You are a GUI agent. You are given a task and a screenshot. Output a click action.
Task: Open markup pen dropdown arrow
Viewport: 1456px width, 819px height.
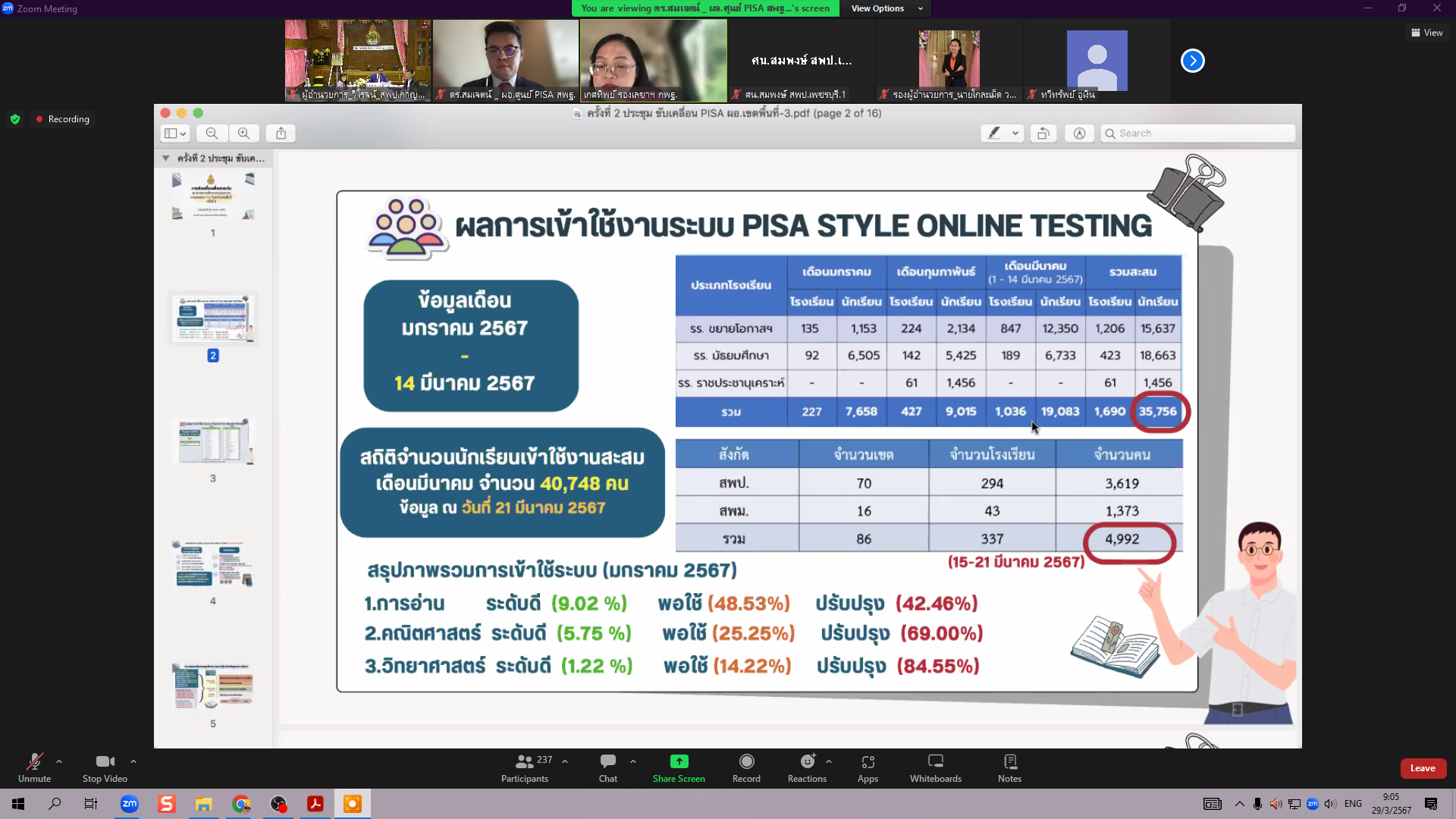pos(1015,133)
